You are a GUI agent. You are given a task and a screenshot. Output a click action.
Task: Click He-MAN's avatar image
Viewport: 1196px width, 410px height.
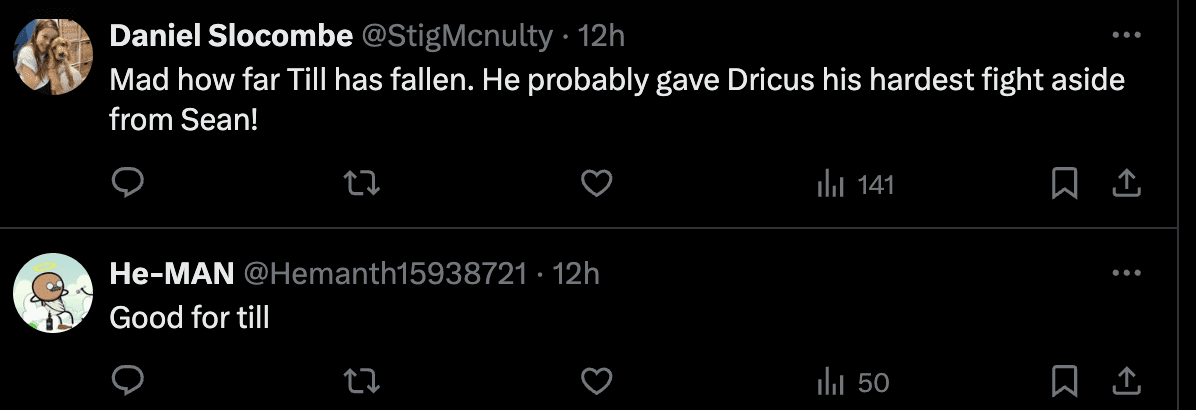52,293
